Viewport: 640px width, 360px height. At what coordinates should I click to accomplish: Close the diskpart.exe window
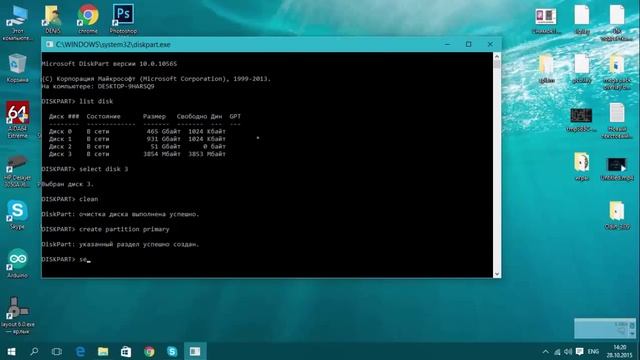[490, 44]
